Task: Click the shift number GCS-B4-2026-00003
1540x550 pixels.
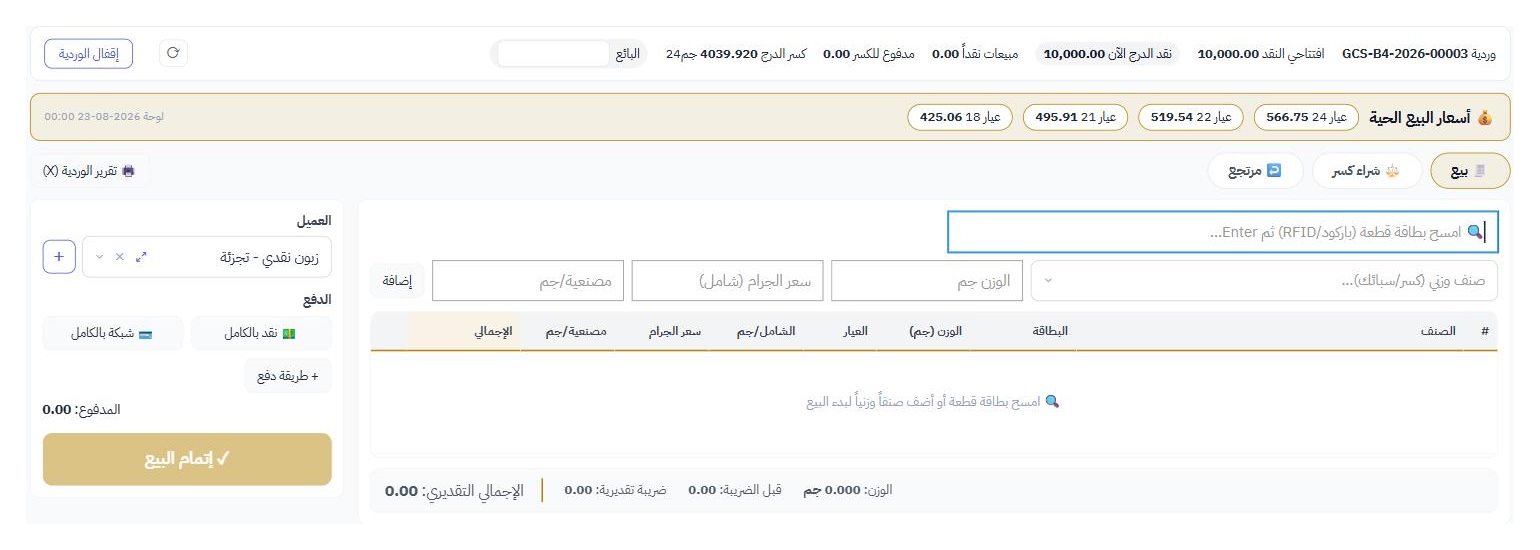Action: coord(1404,54)
